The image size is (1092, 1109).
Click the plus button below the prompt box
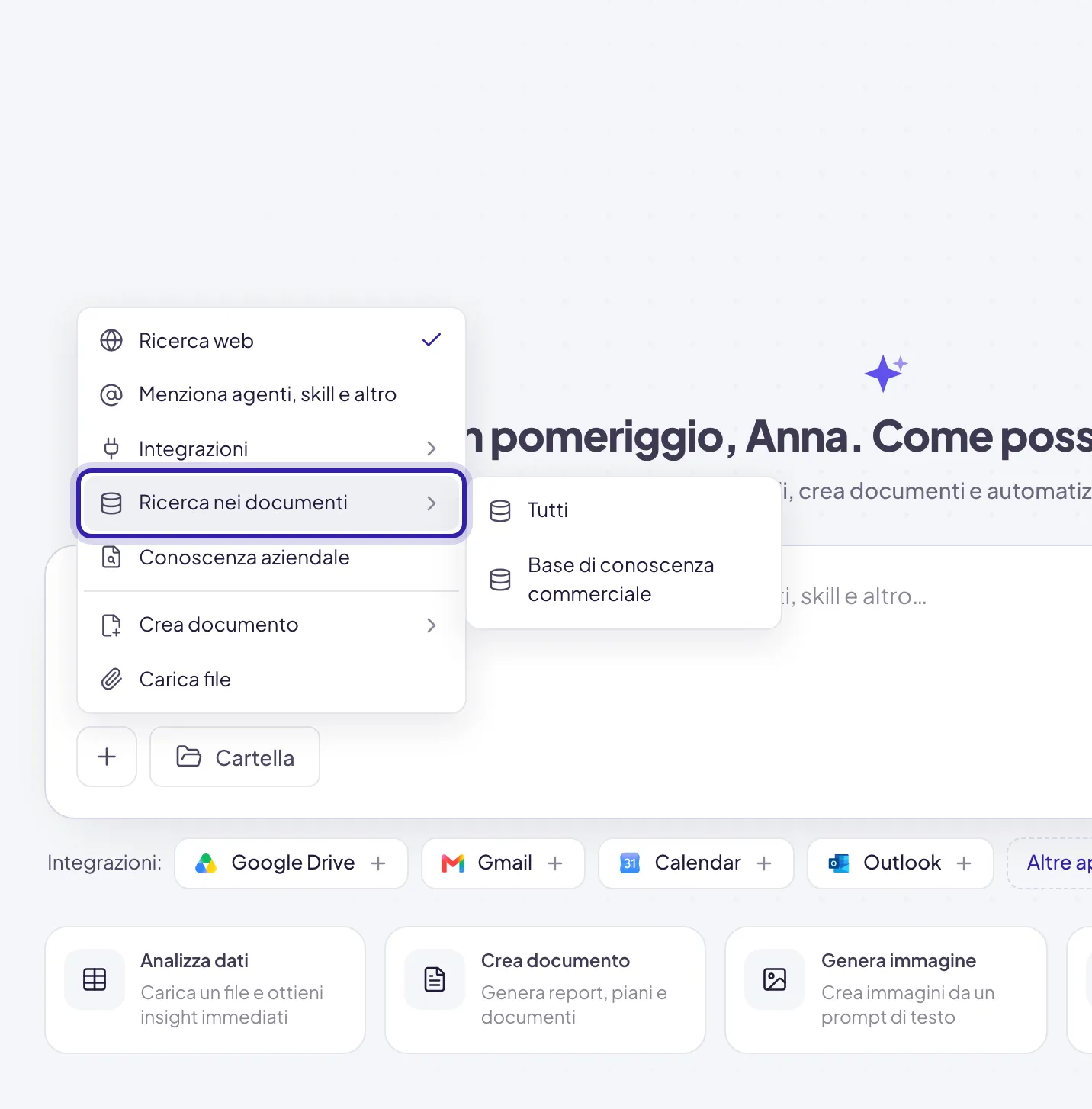pos(107,757)
